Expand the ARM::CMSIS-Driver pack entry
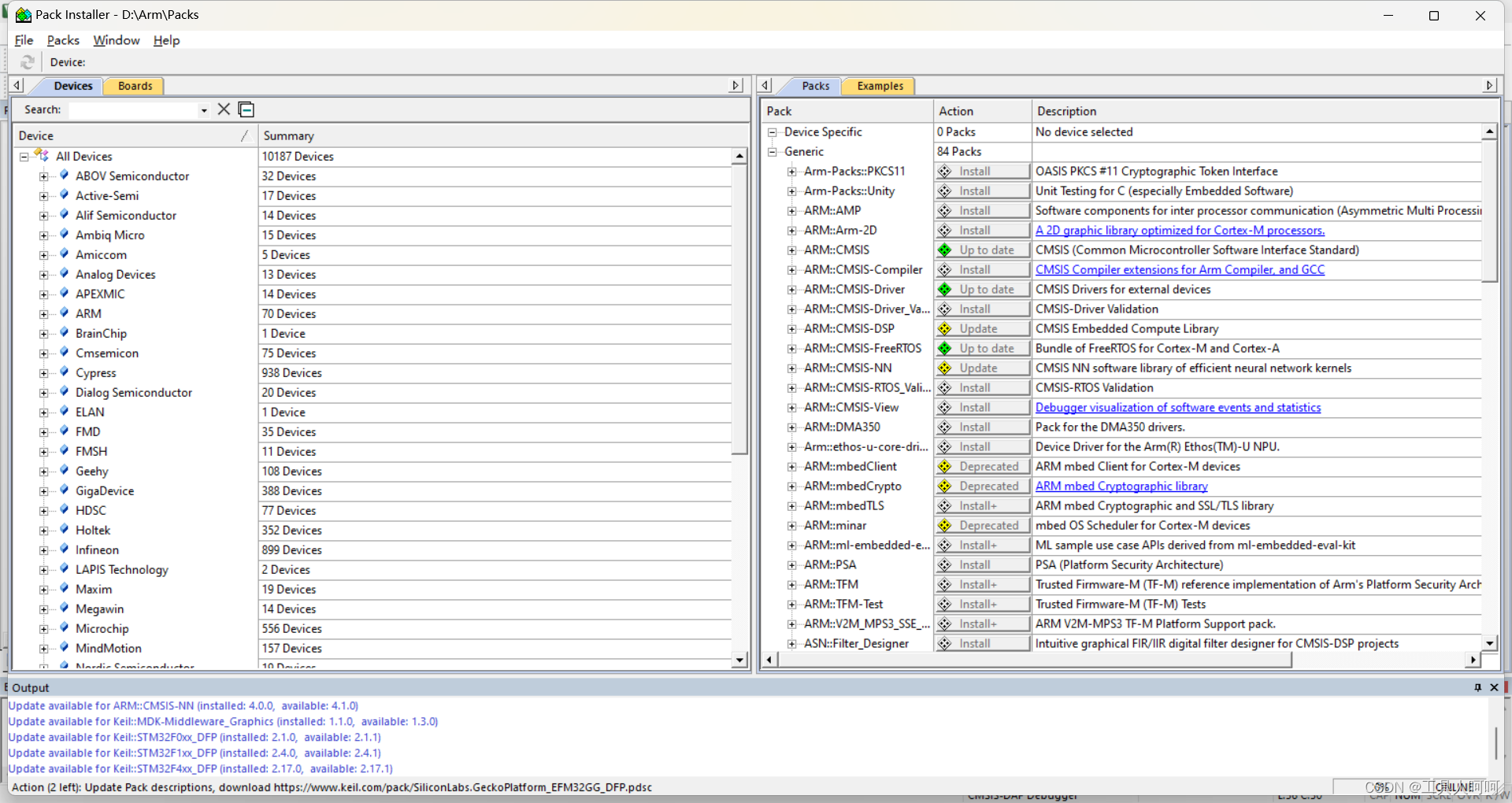The height and width of the screenshot is (803, 1512). coord(791,290)
